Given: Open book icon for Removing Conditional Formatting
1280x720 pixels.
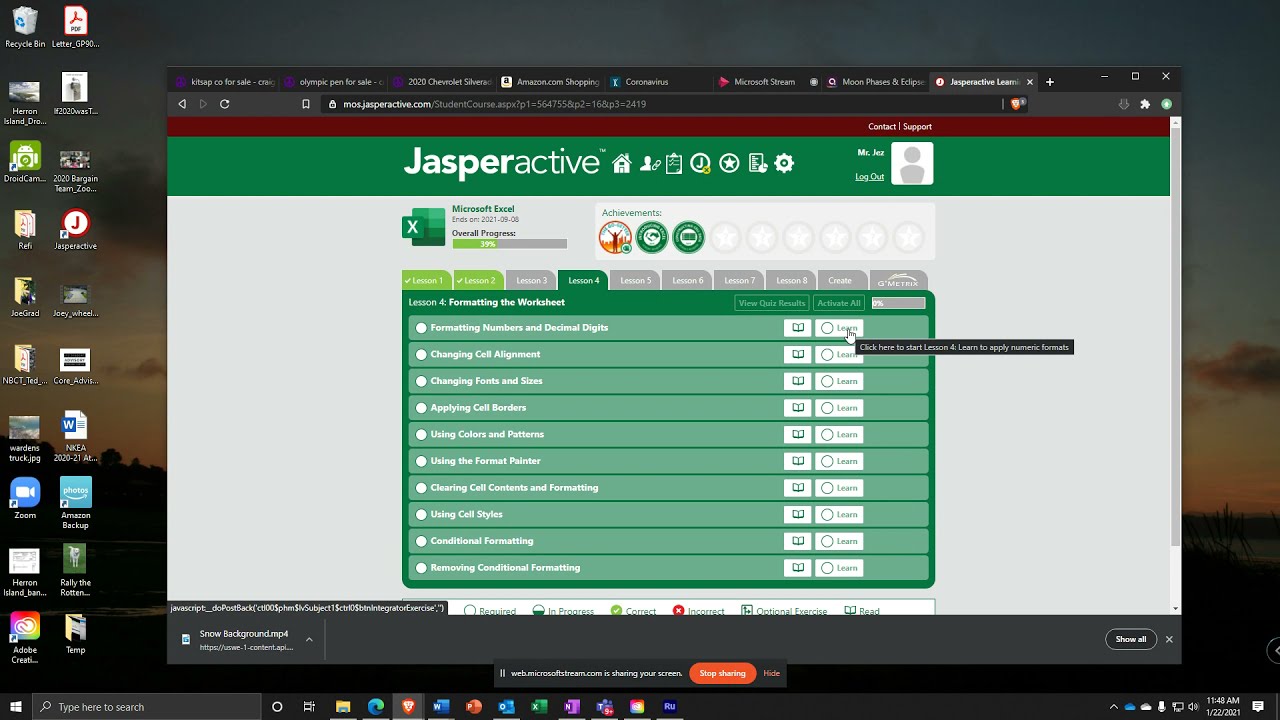Looking at the screenshot, I should pos(798,568).
